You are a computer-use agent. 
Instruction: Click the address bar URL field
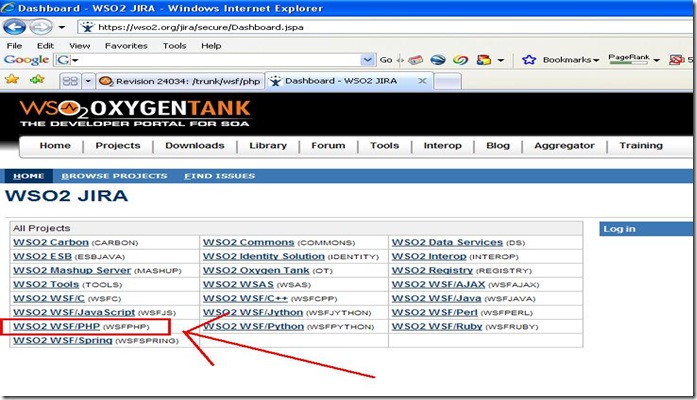pos(387,27)
